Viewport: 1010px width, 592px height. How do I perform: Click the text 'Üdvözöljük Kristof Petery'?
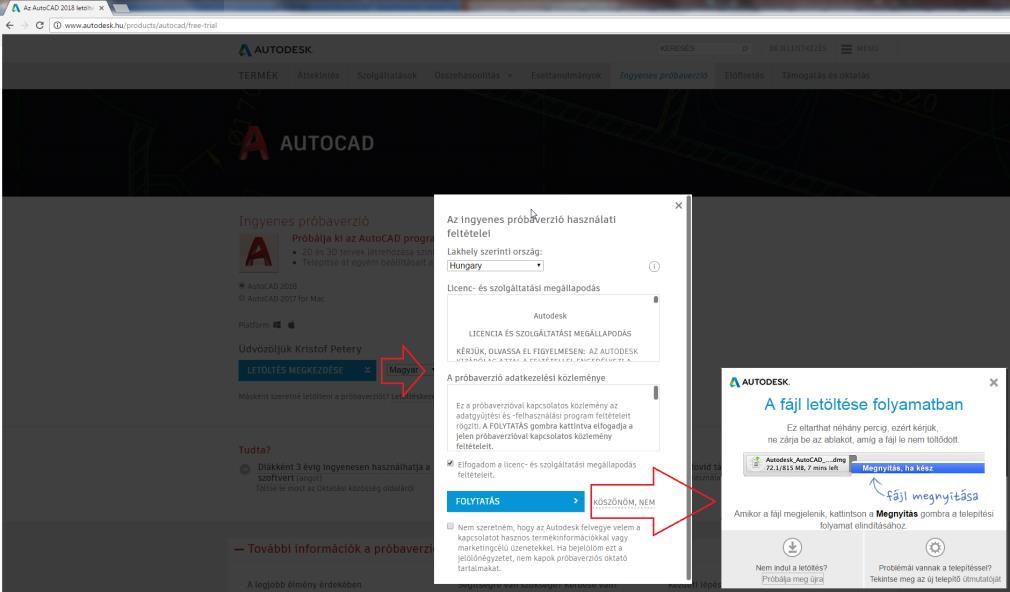pyautogui.click(x=300, y=349)
